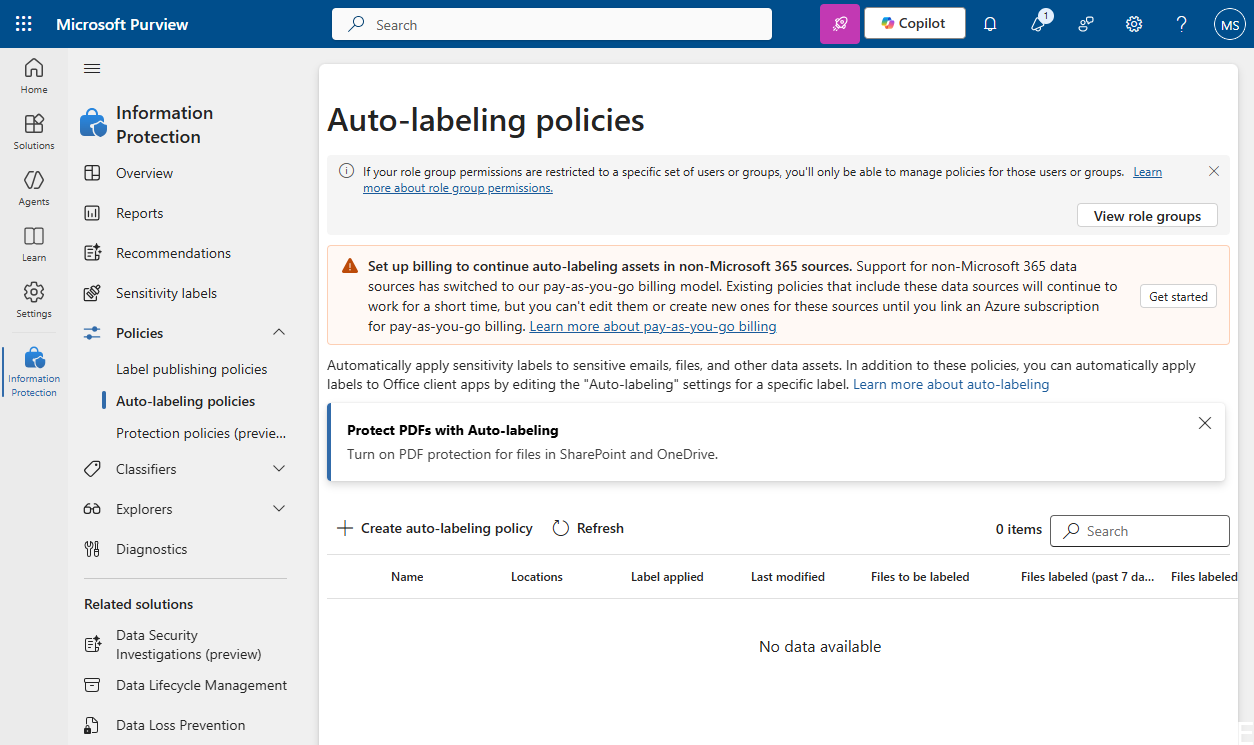Open Agents from the left rail
Viewport: 1254px width, 745px height.
33,187
